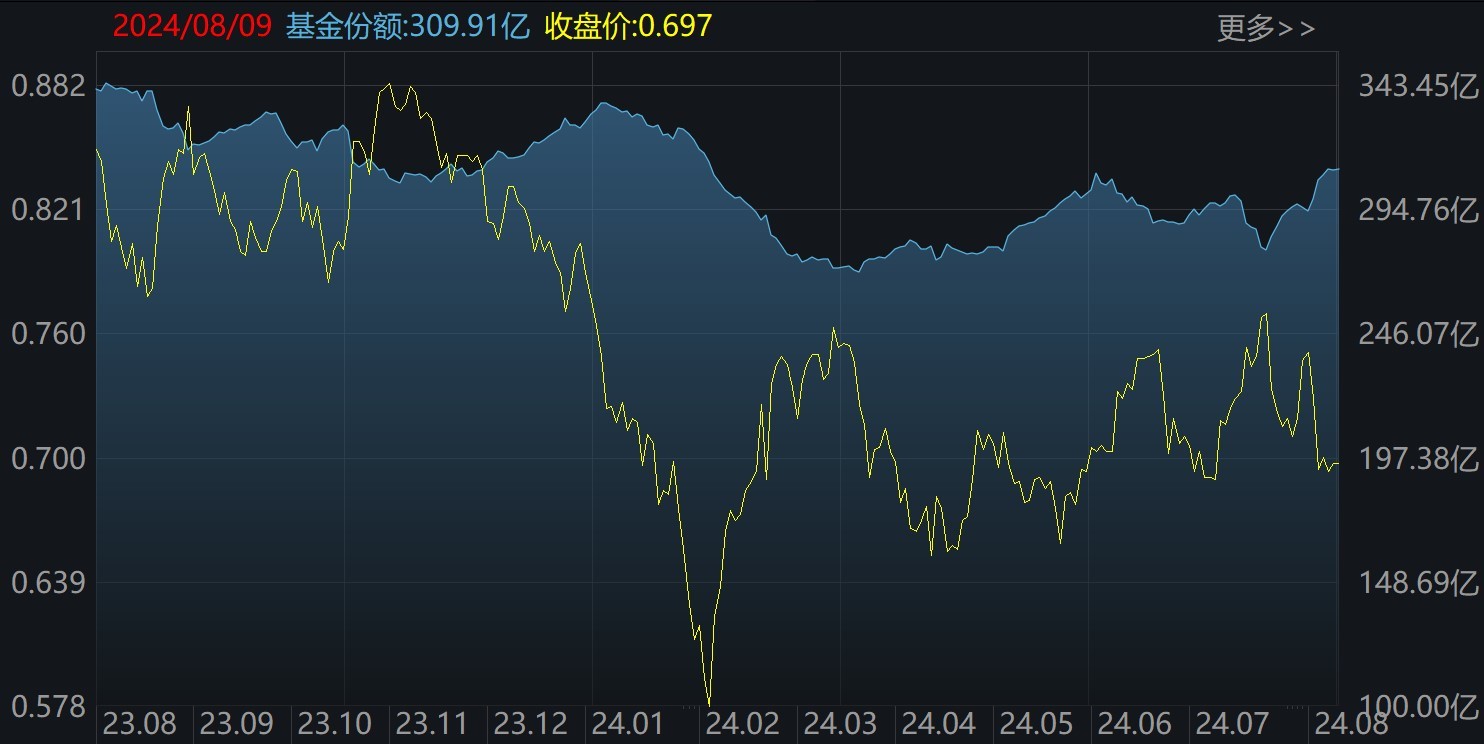Select the 23.10 timeline label
This screenshot has width=1484, height=744.
click(337, 724)
